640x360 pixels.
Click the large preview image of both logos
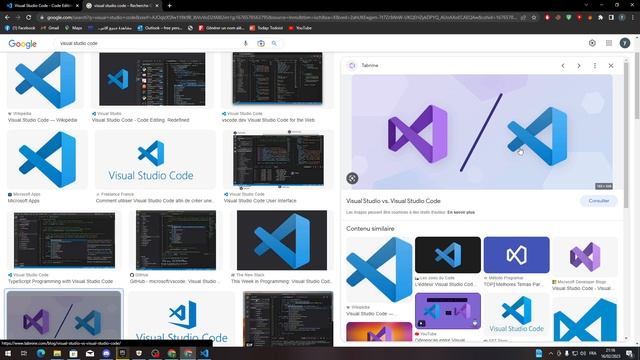pyautogui.click(x=482, y=132)
